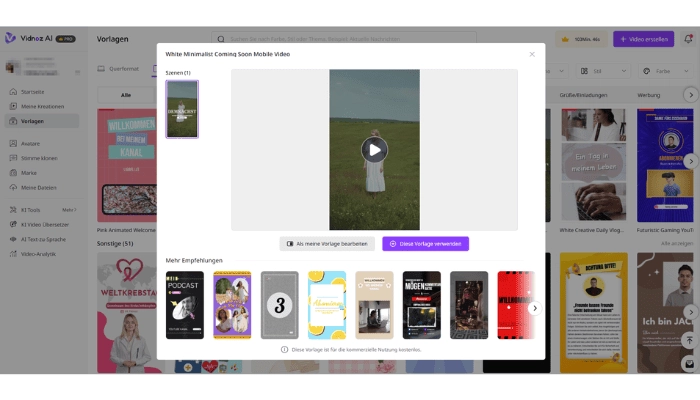Viewport: 700px width, 400px height.
Task: Open Meine Kreationen in sidebar
Action: click(x=42, y=106)
